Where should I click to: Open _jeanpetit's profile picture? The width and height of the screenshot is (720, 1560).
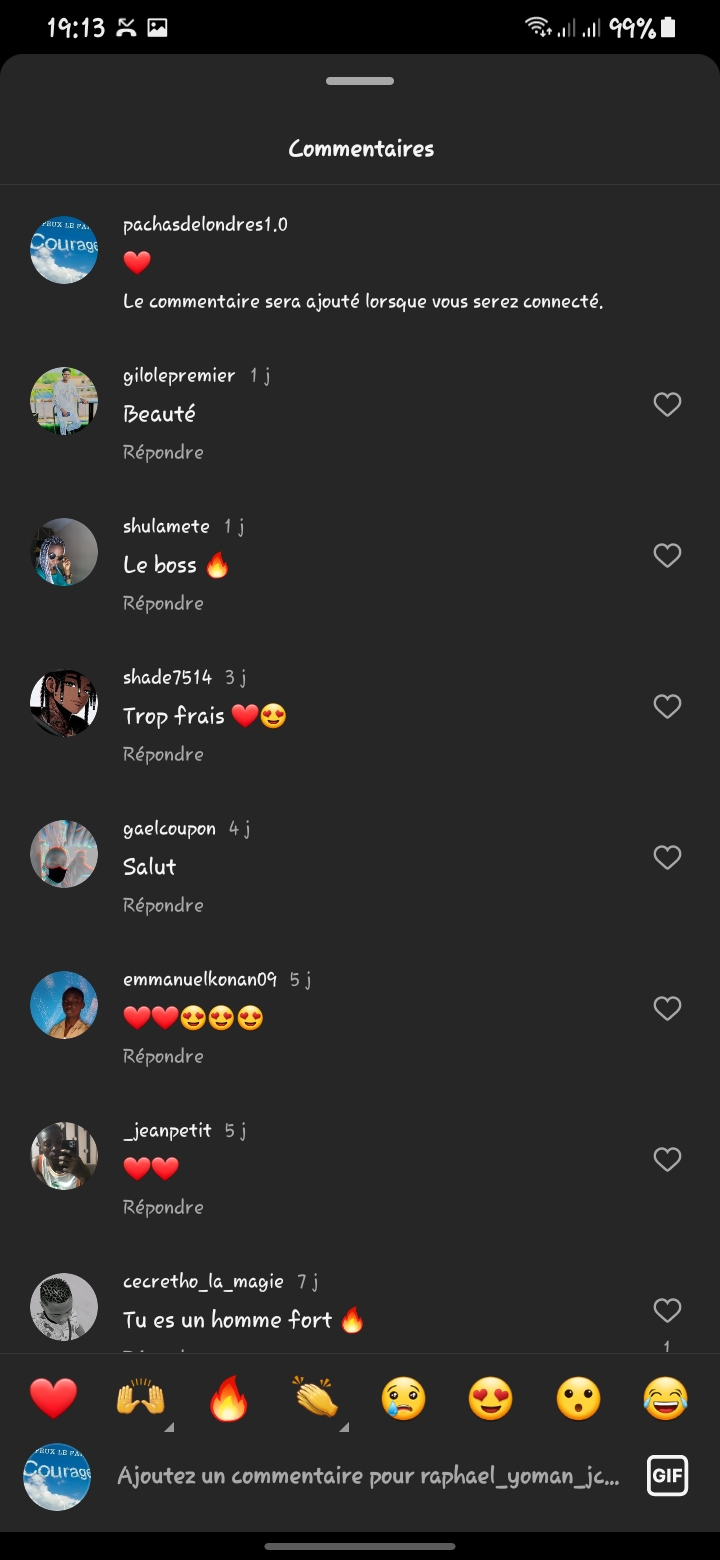pyautogui.click(x=64, y=1156)
